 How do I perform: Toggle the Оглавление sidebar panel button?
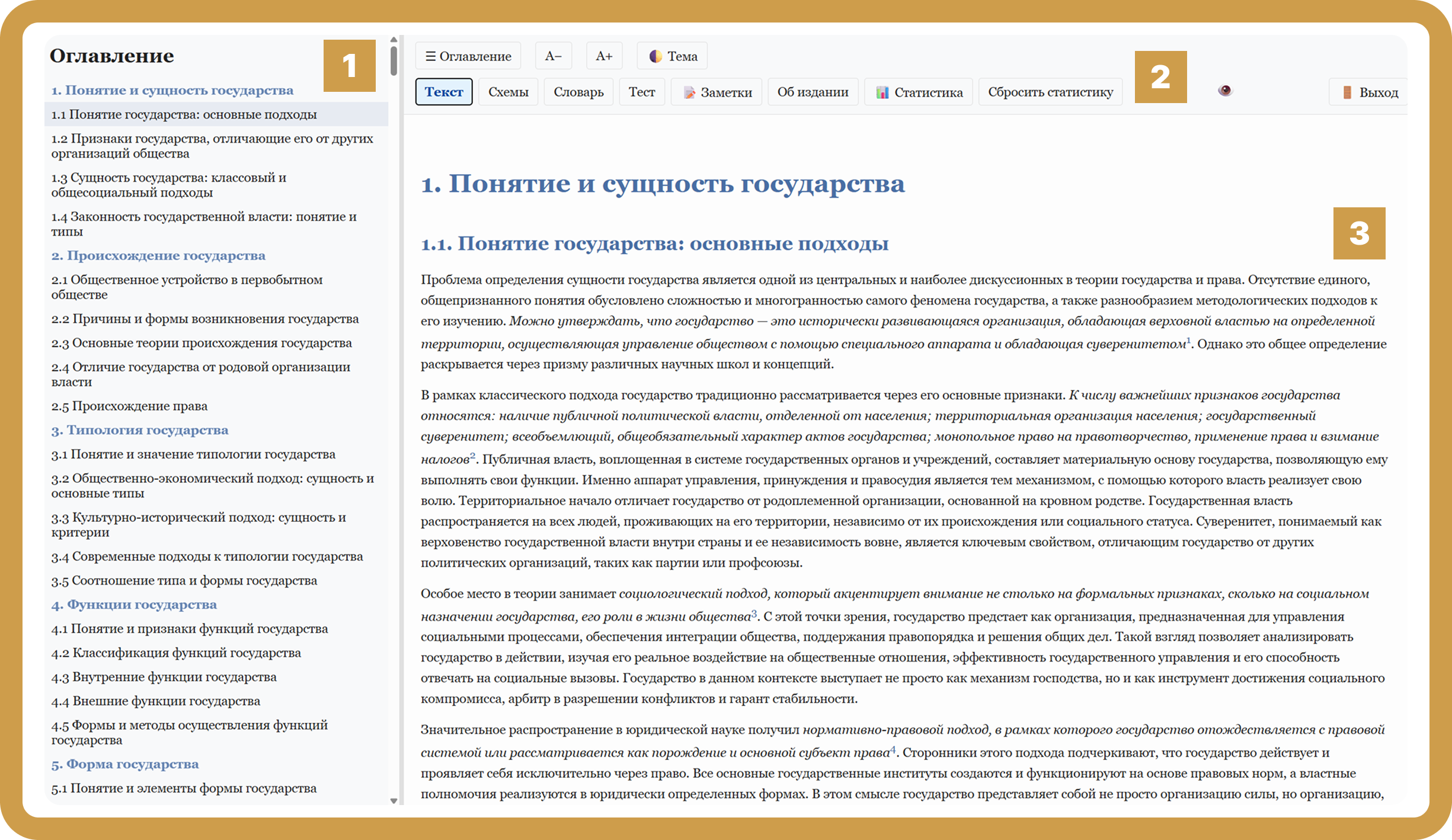(x=468, y=56)
